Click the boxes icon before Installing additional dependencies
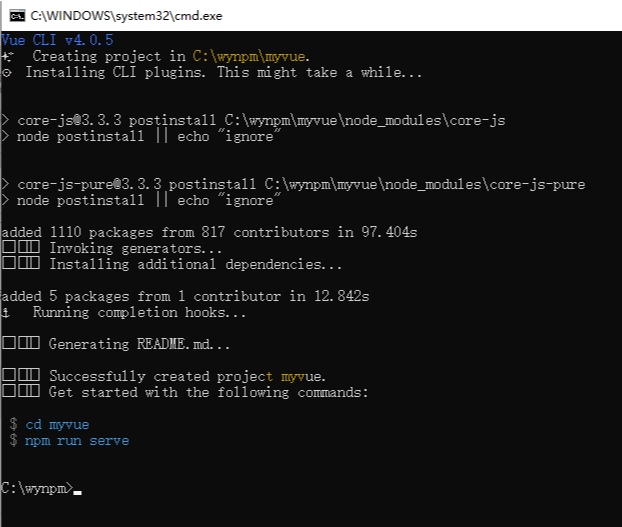 tap(21, 264)
